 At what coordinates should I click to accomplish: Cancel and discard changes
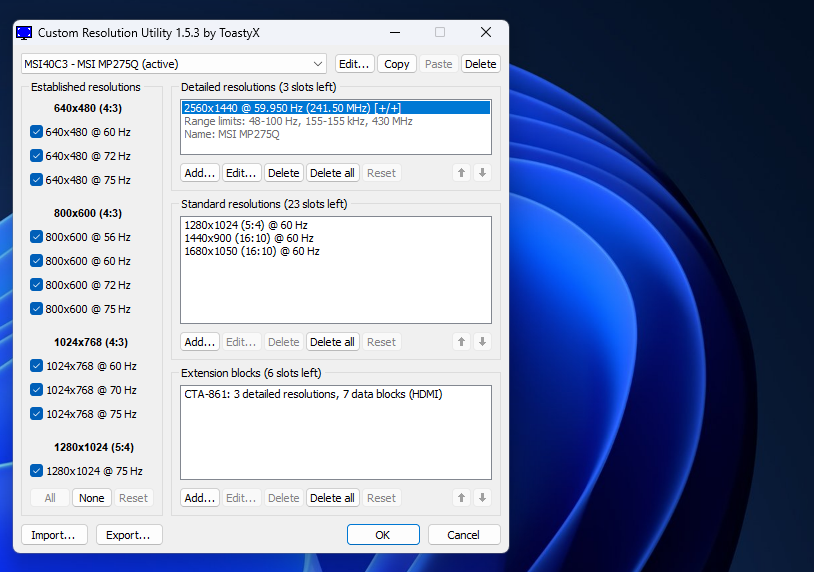click(464, 535)
